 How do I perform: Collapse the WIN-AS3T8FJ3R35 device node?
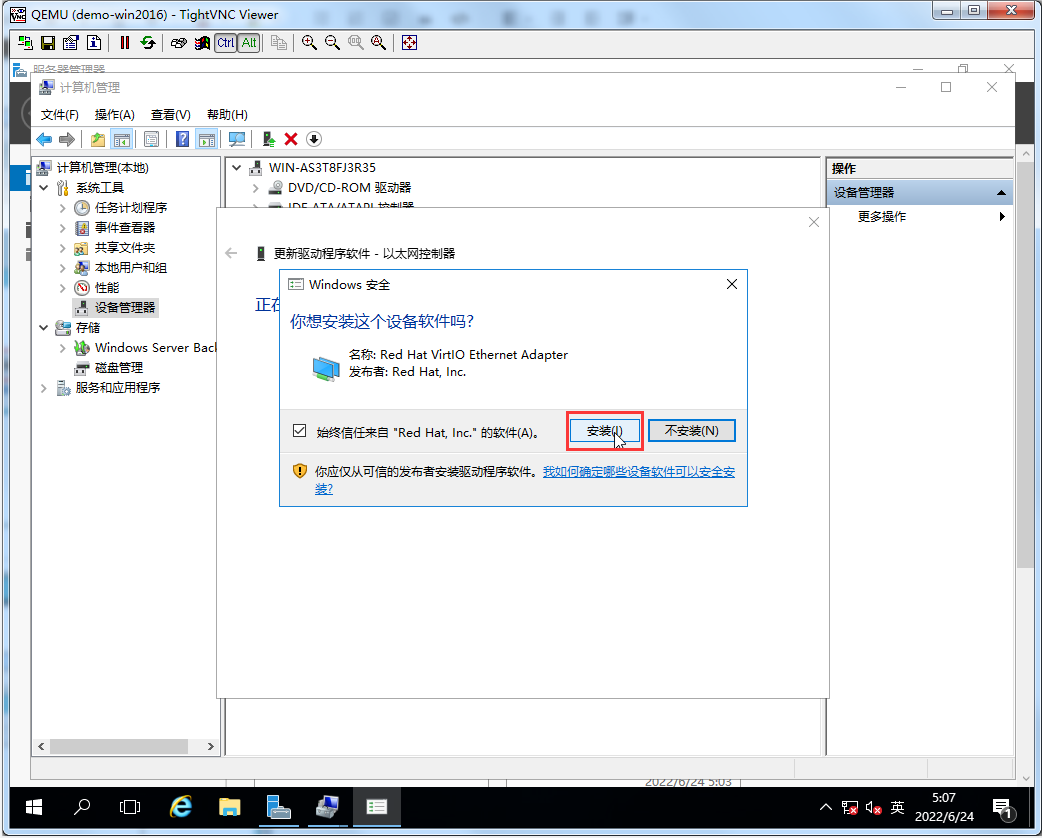[237, 168]
